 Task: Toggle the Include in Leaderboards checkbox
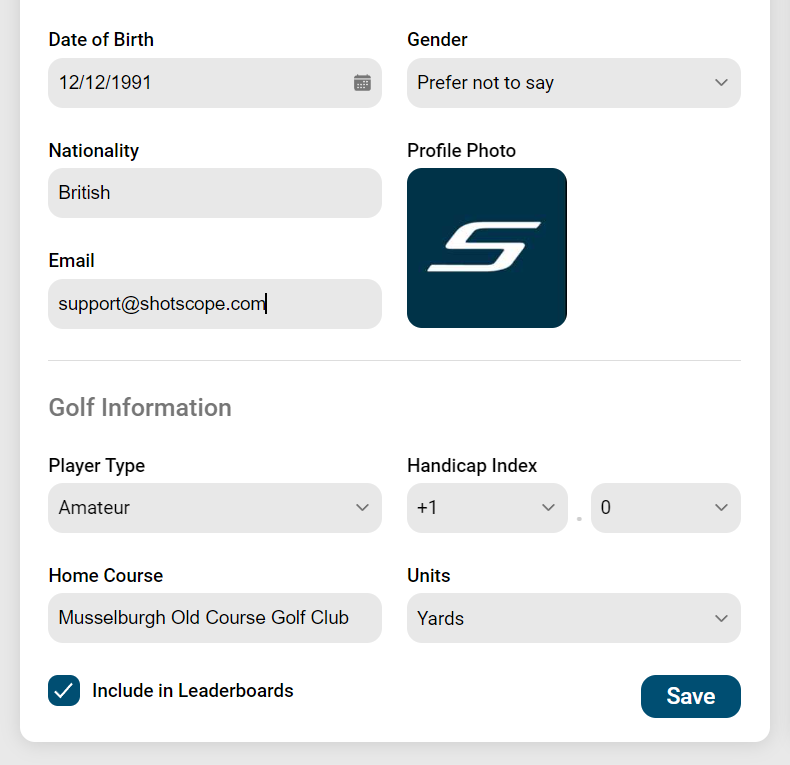(64, 690)
